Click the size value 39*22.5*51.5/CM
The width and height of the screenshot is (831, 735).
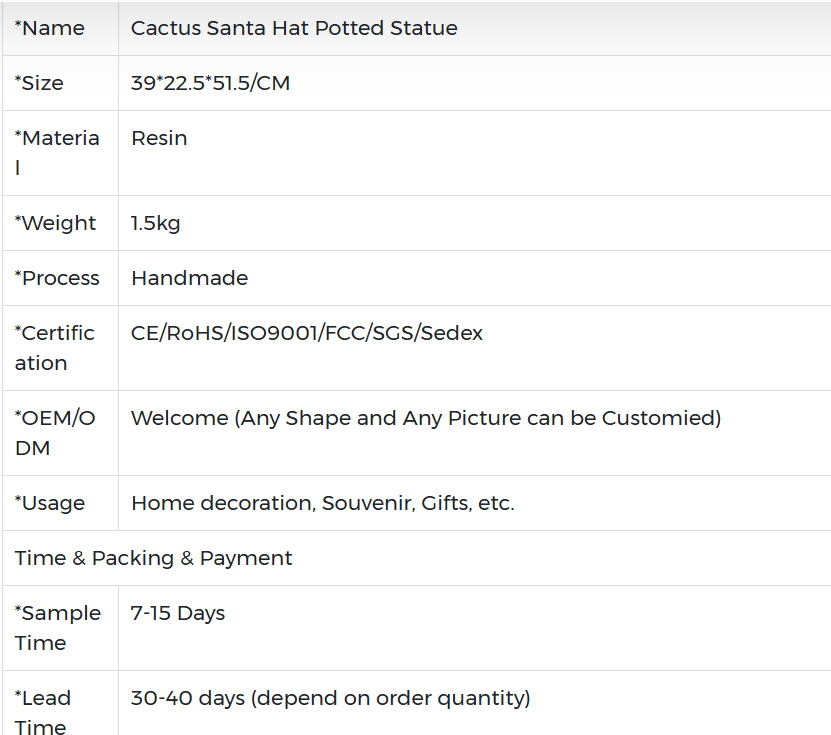tap(210, 83)
